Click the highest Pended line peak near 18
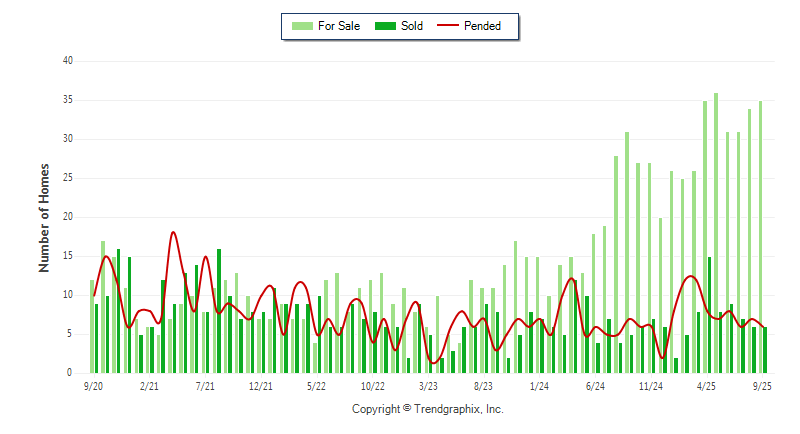Screen dimensions: 800x434 click(173, 233)
